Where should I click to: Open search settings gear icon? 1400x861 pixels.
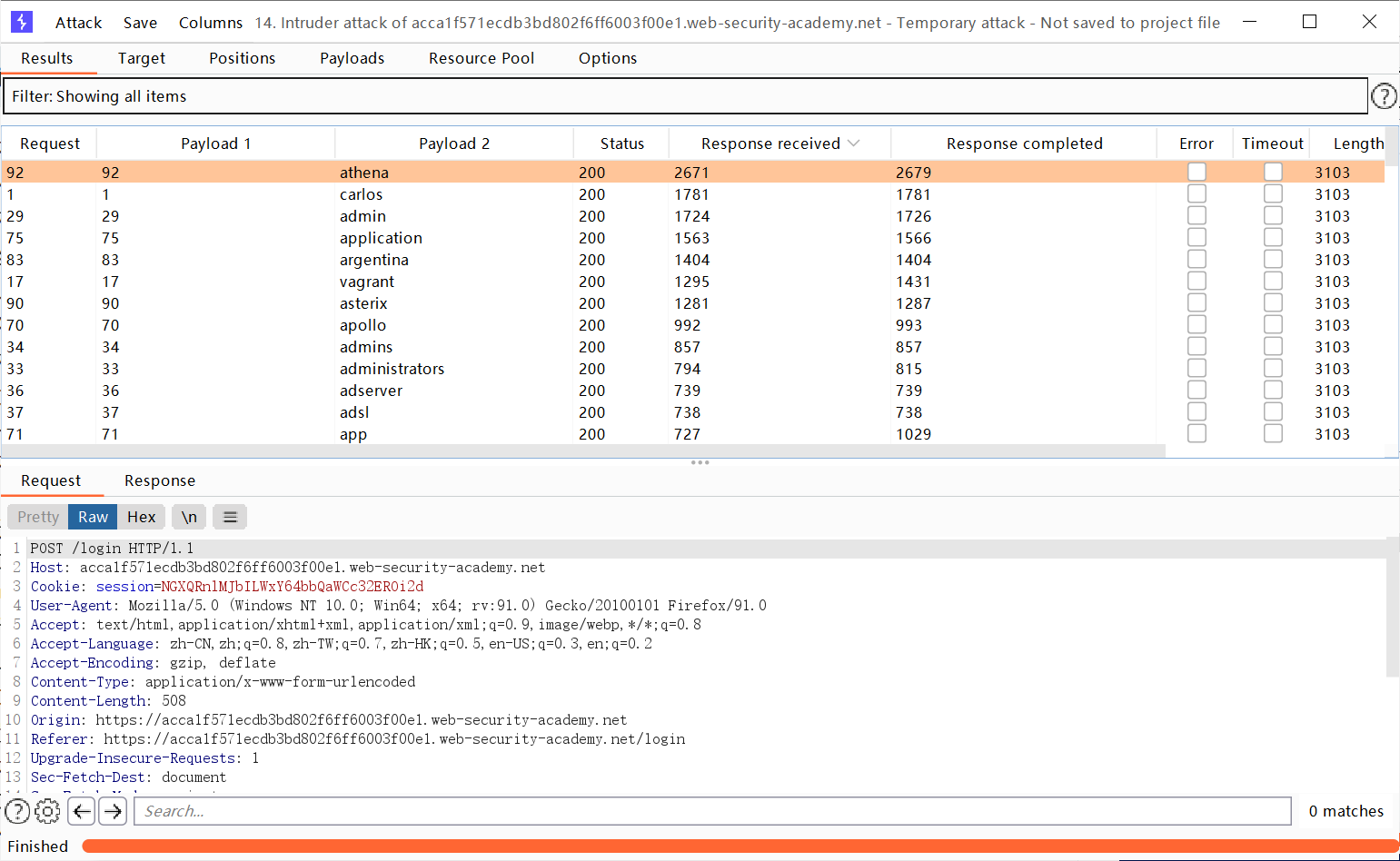pyautogui.click(x=47, y=811)
